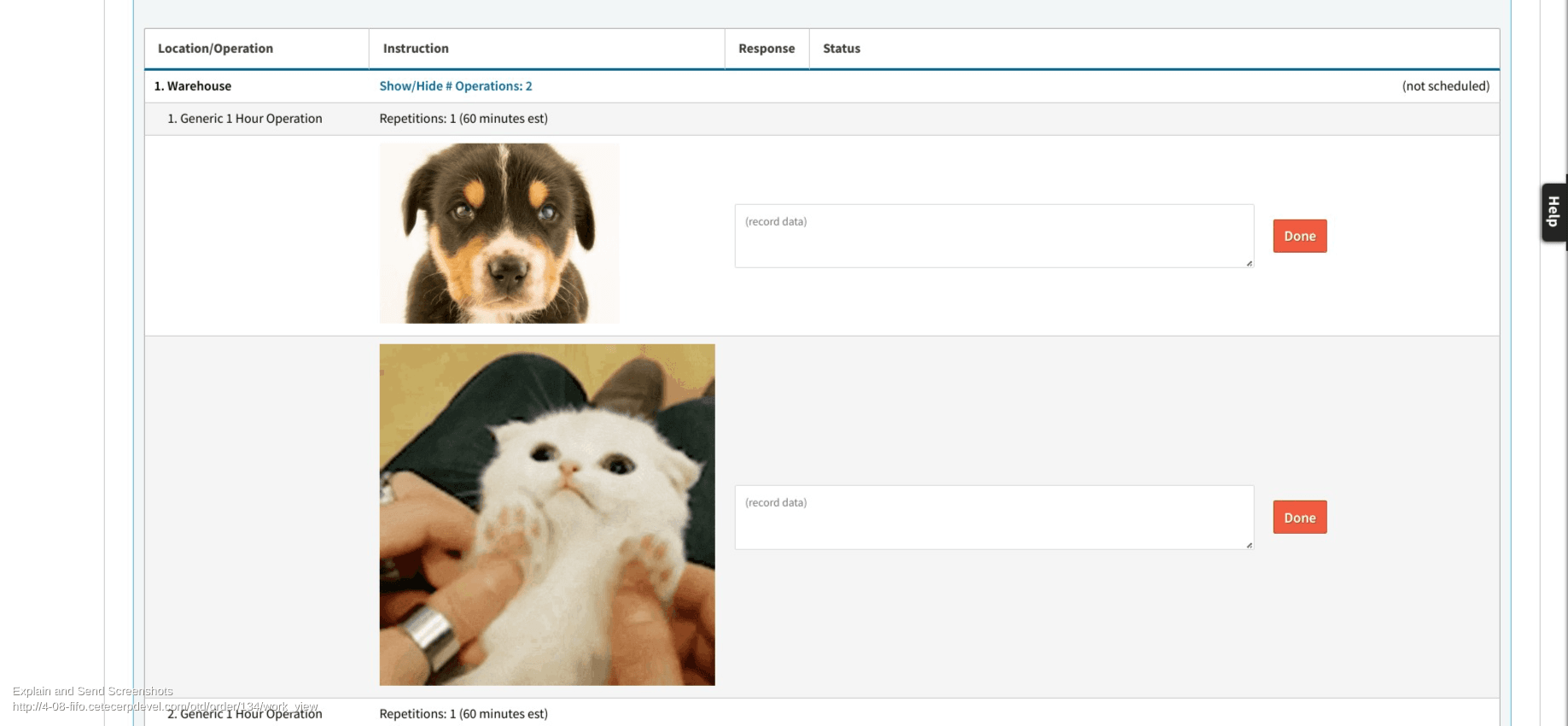The width and height of the screenshot is (1568, 726).
Task: Click the Location/Operation column header
Action: click(x=215, y=49)
